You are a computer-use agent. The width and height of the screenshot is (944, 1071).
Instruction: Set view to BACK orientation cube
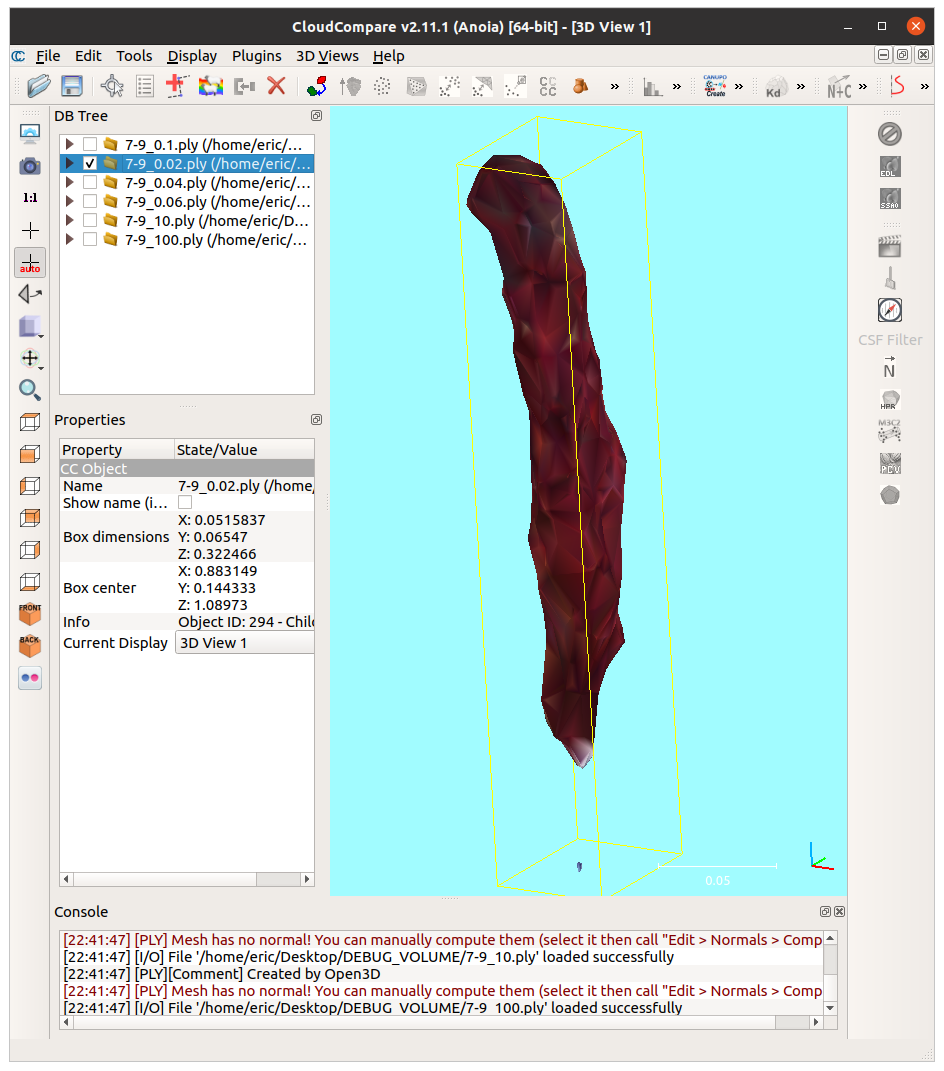(x=29, y=645)
